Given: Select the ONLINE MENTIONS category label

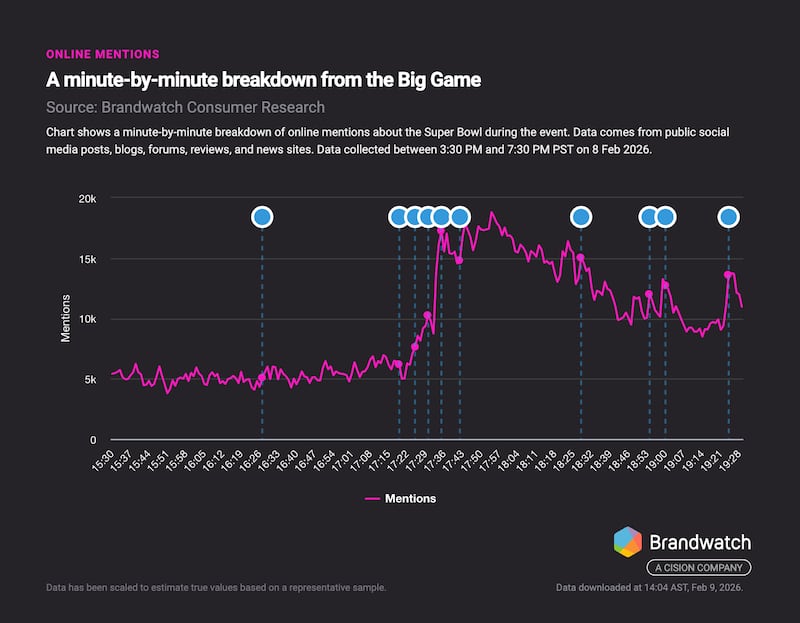Looking at the screenshot, I should tap(103, 54).
